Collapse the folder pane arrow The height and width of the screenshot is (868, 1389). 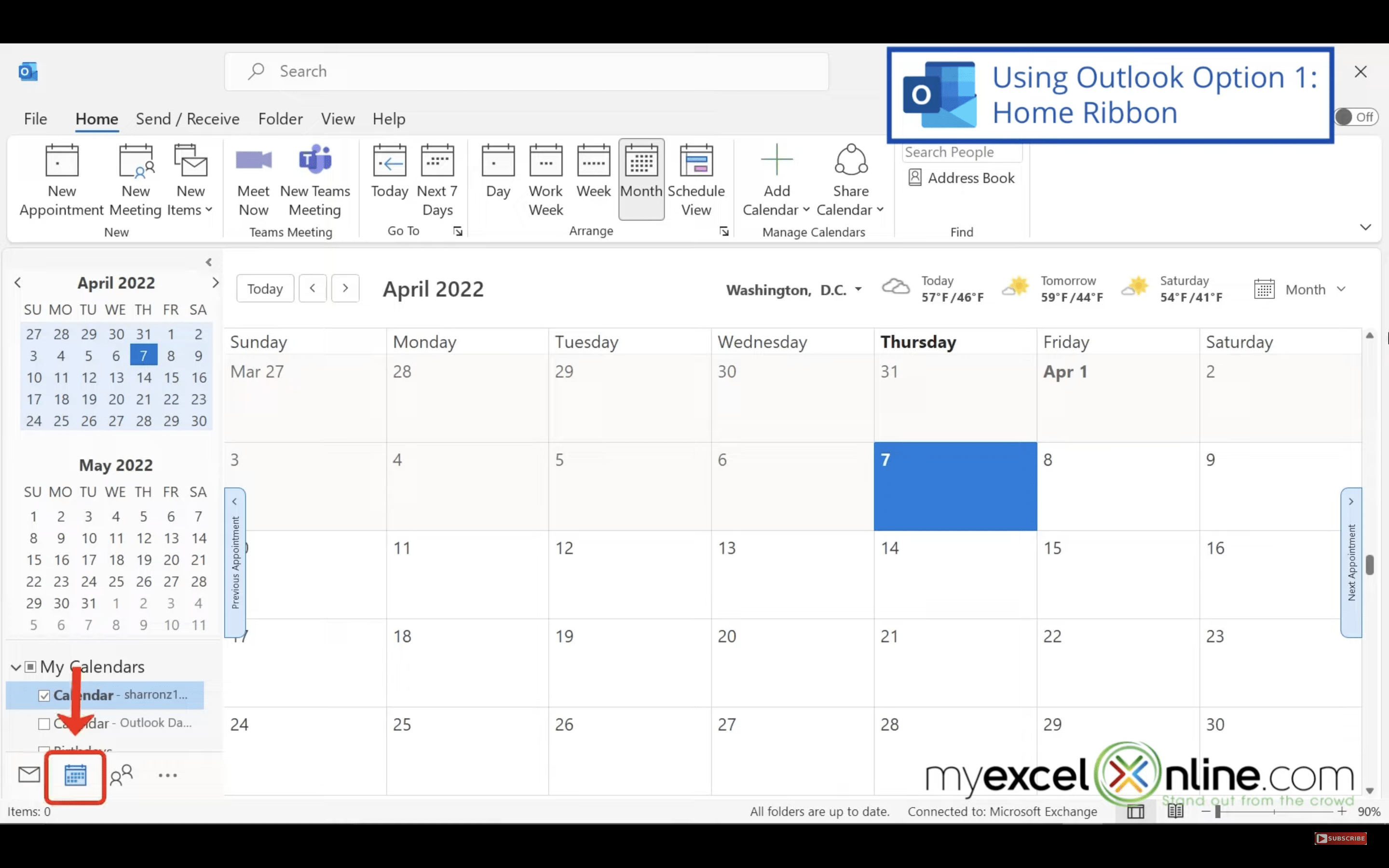(209, 262)
